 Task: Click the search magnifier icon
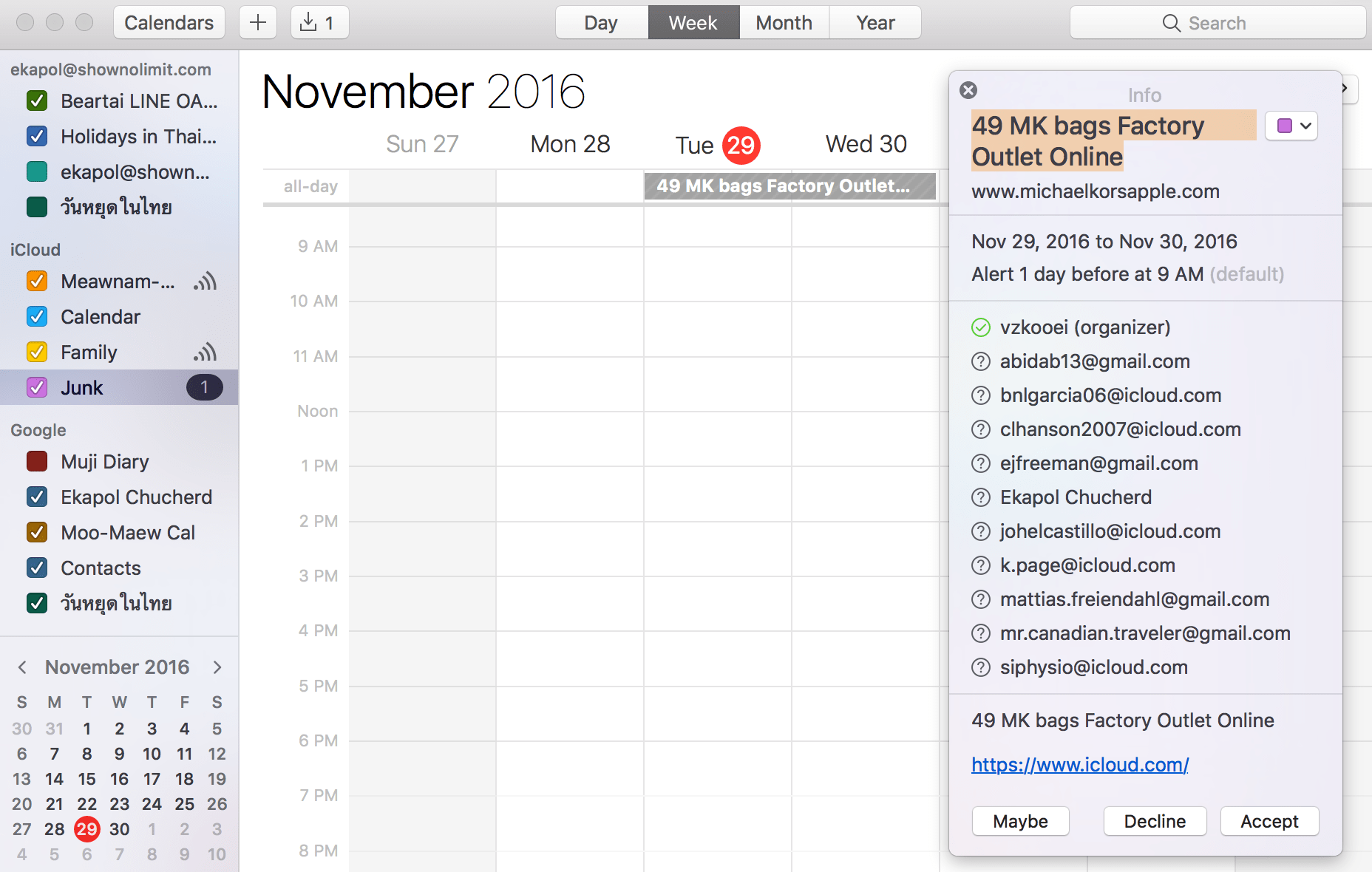tap(1171, 23)
